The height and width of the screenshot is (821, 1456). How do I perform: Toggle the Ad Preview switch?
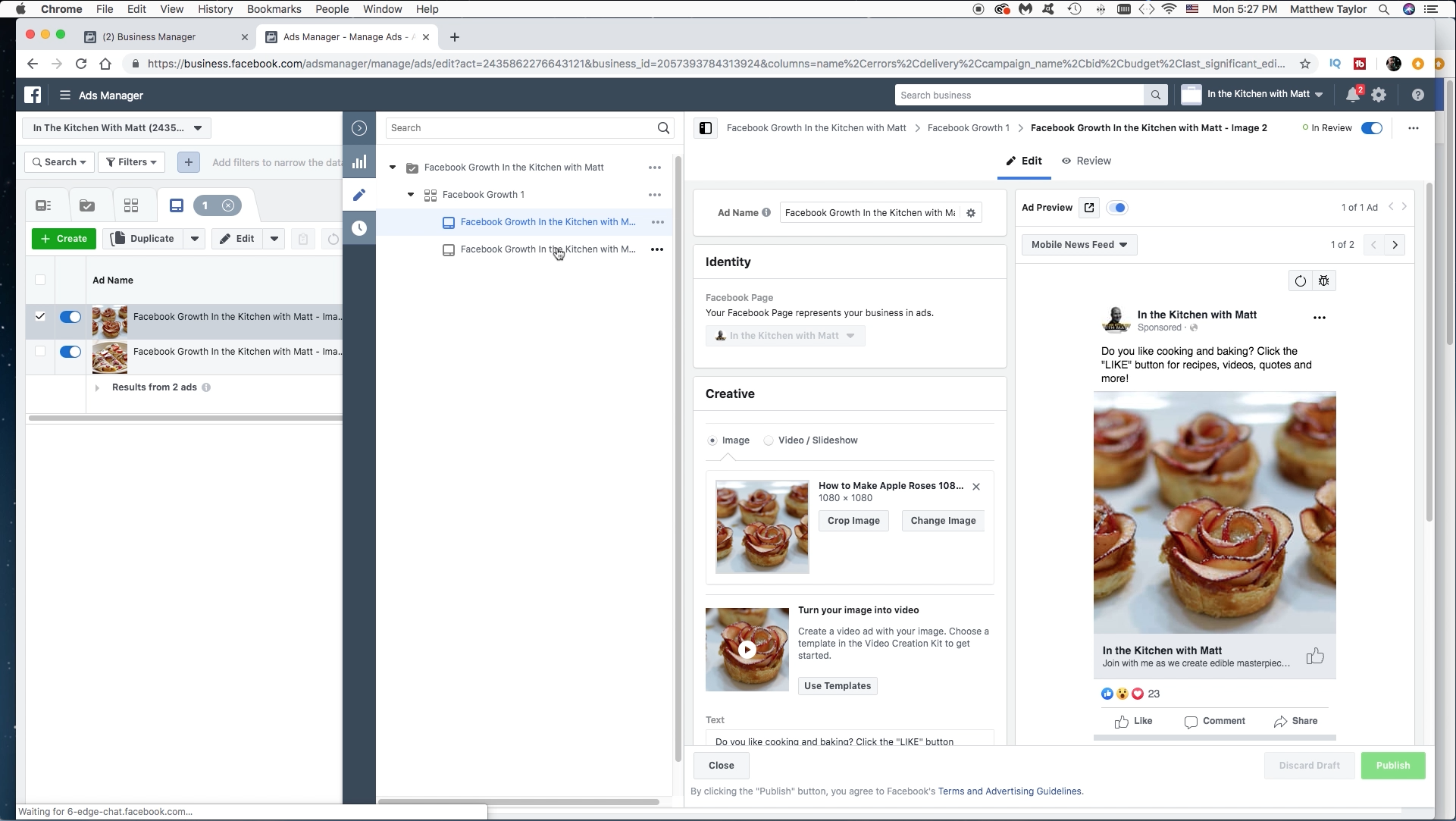pos(1117,208)
